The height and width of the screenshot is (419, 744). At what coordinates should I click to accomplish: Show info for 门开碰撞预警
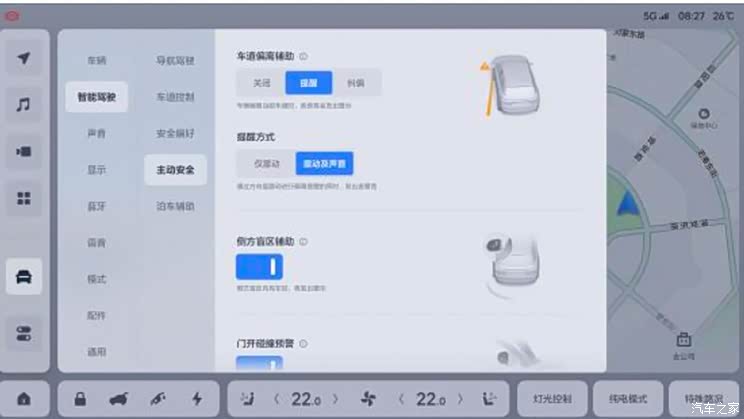pyautogui.click(x=304, y=343)
